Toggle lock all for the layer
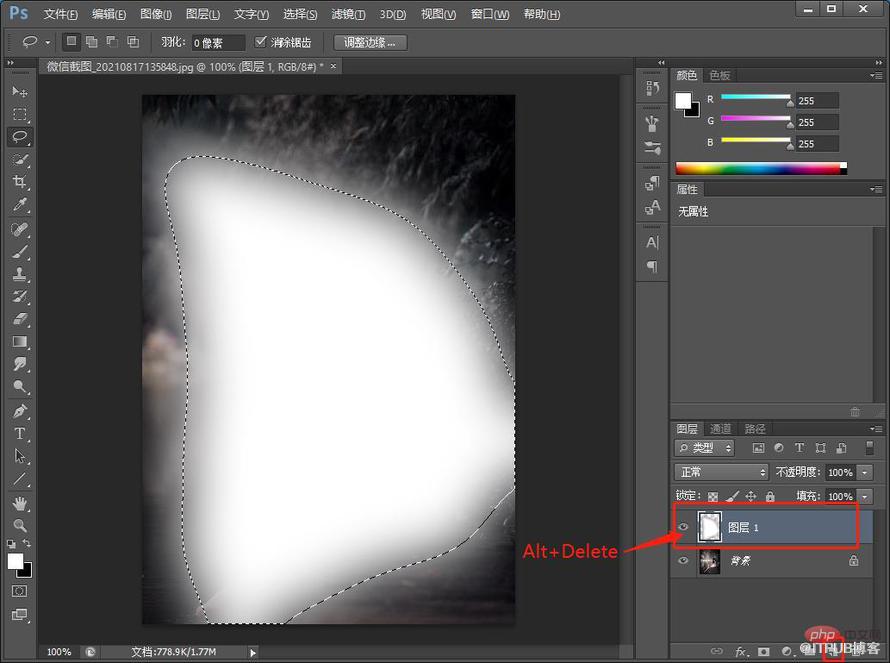This screenshot has width=890, height=663. 770,496
